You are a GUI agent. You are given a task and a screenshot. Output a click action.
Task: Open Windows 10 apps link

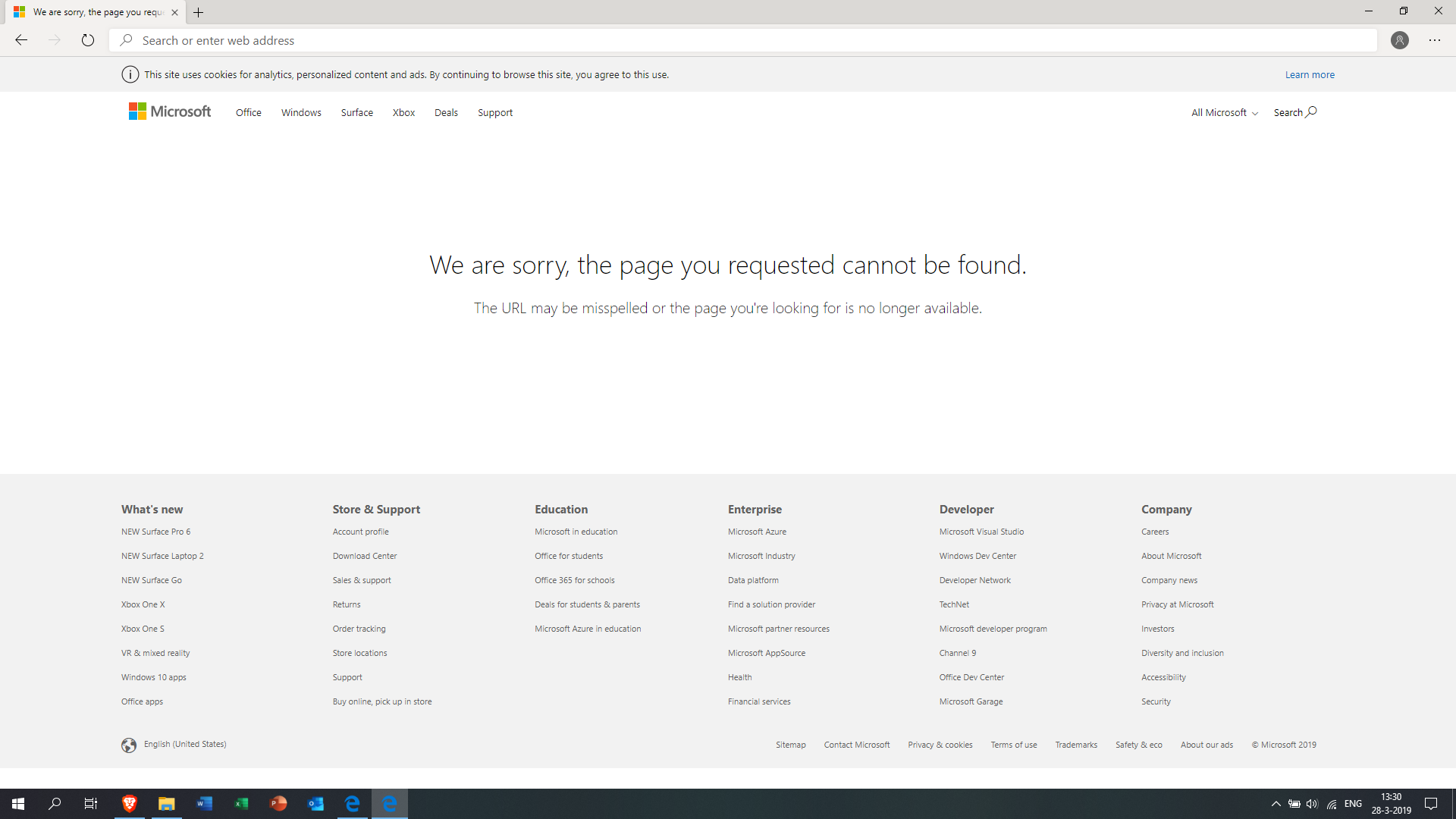(x=153, y=677)
